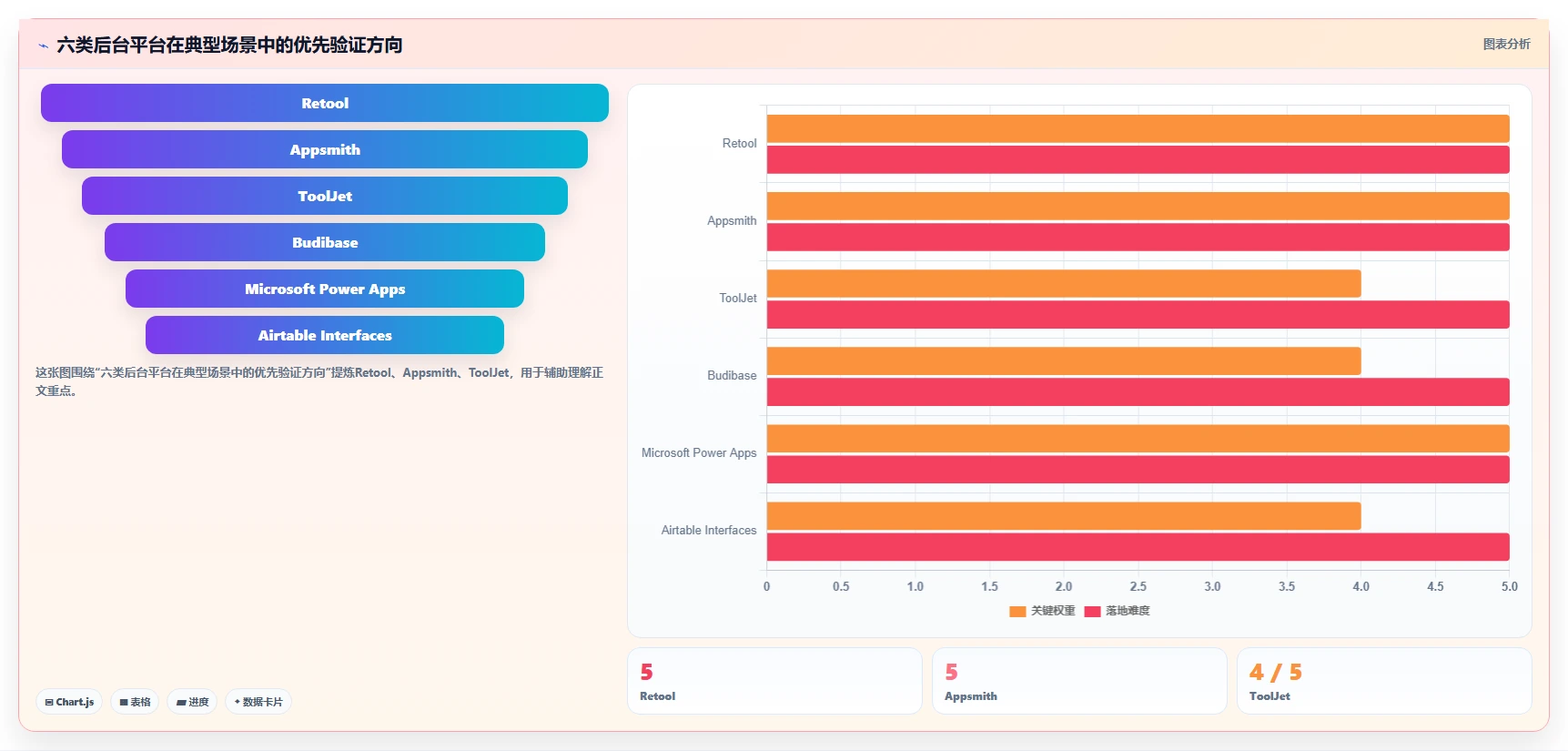Toggle the red 落地难度 legend swatch
The width and height of the screenshot is (1568, 751).
point(1092,611)
